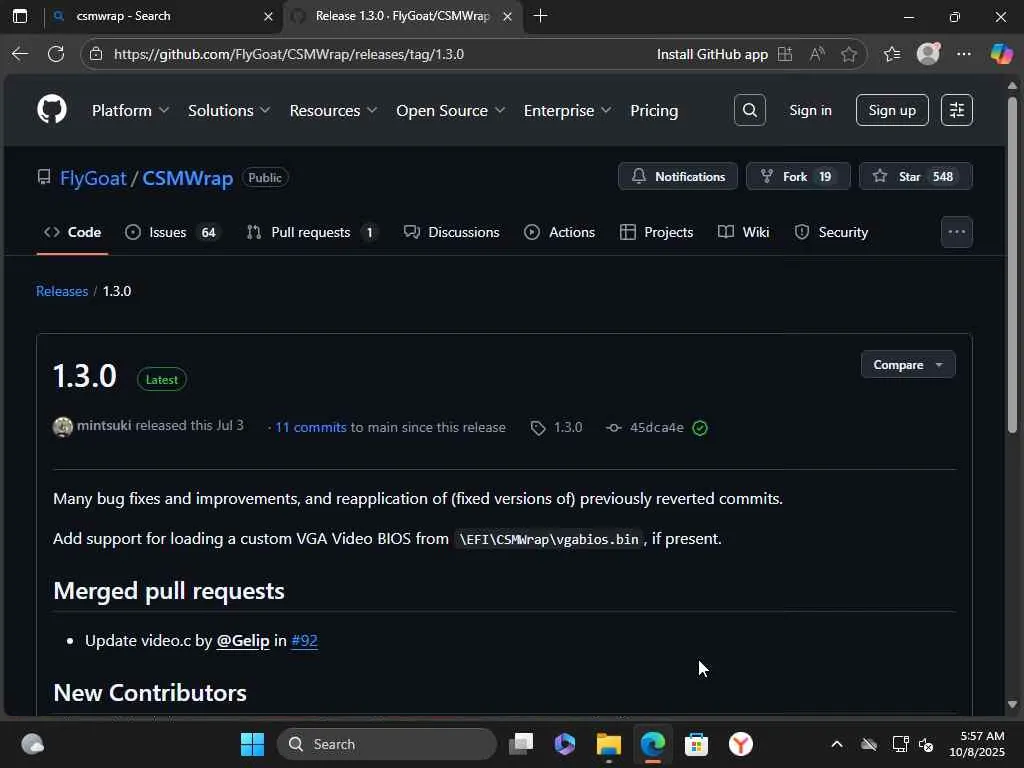Expand the Enterprise navigation dropdown
This screenshot has width=1024, height=768.
click(x=568, y=110)
